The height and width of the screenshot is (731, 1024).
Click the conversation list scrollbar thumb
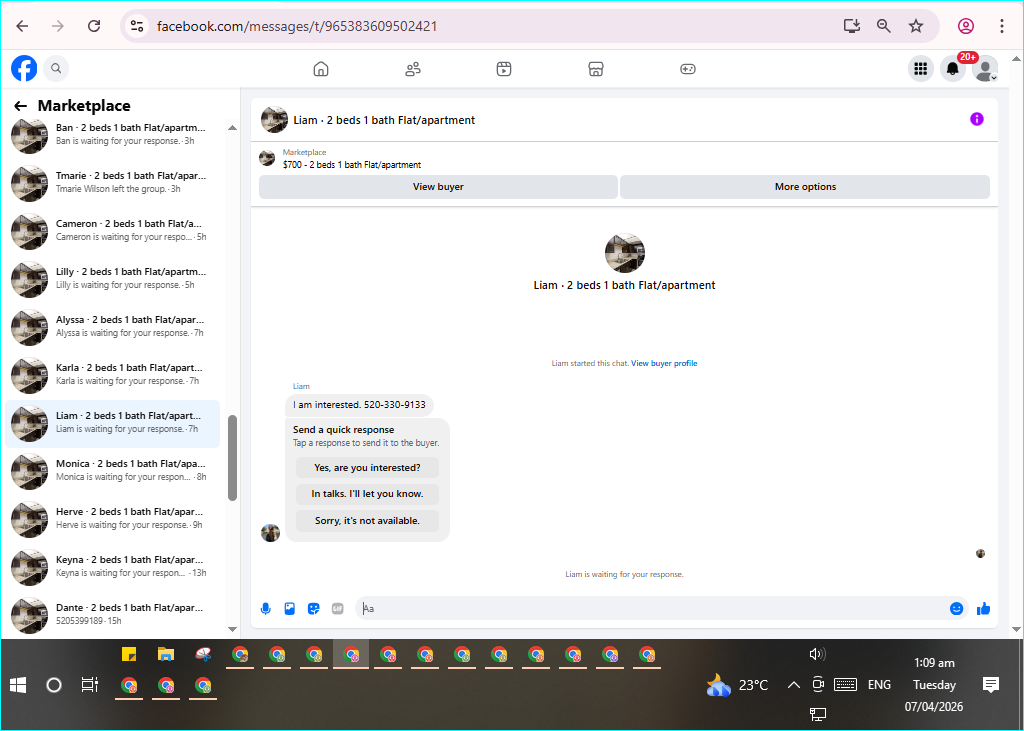coord(232,457)
